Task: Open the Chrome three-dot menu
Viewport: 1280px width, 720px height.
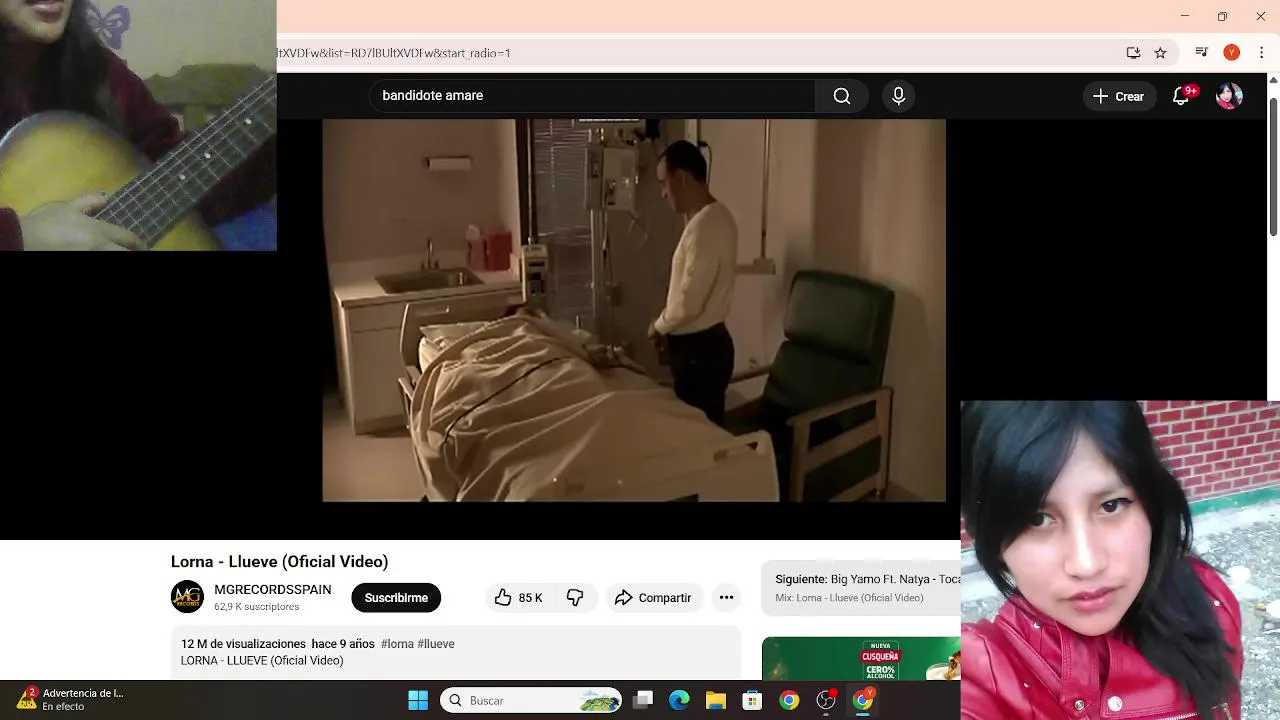Action: pyautogui.click(x=1261, y=53)
